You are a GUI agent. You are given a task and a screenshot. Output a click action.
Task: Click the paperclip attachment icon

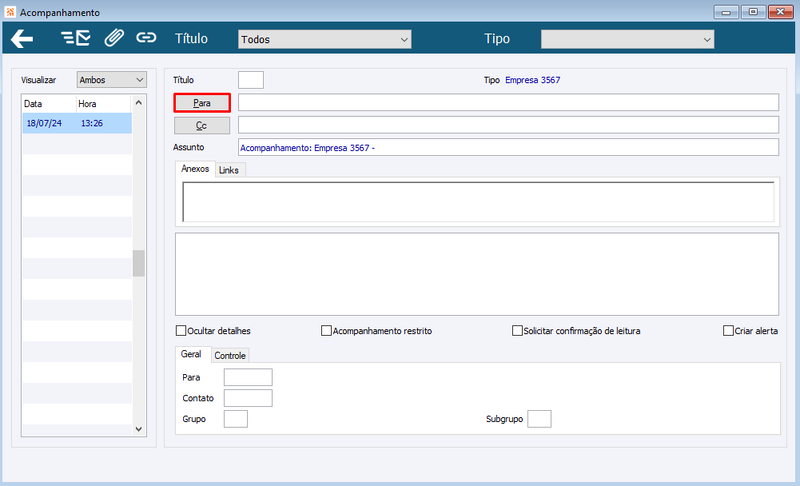click(x=114, y=38)
